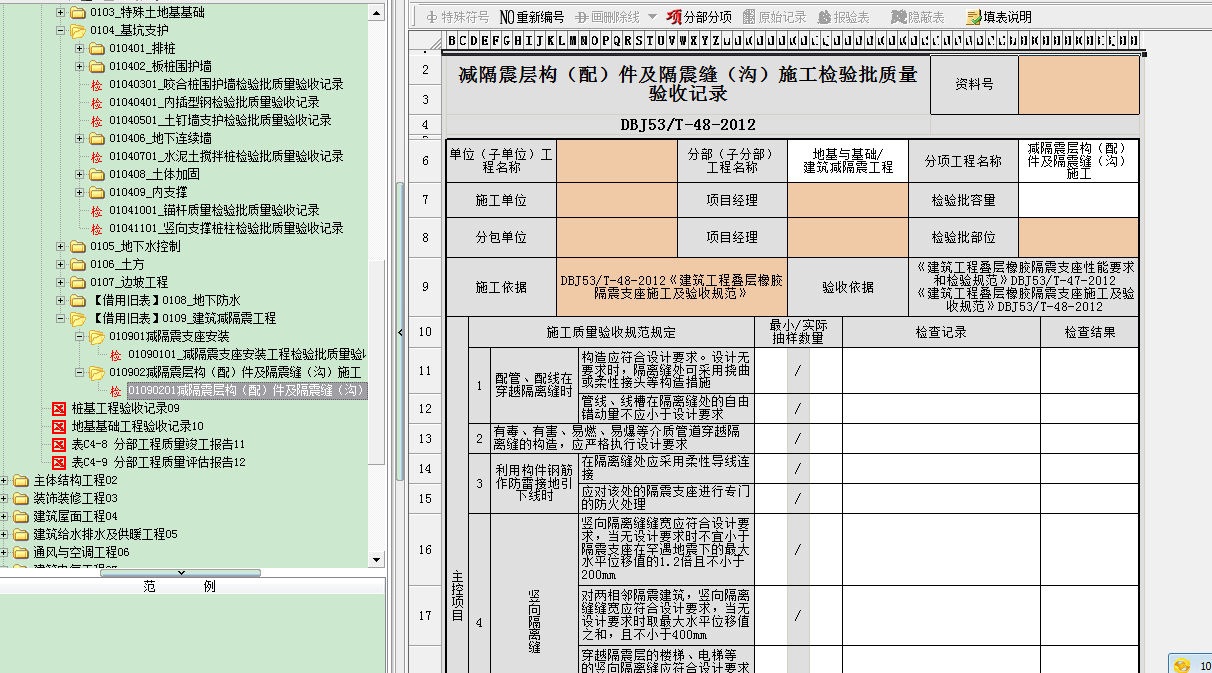This screenshot has height=673, width=1212.
Task: Open 填表说明 form-filling instructions
Action: (998, 17)
